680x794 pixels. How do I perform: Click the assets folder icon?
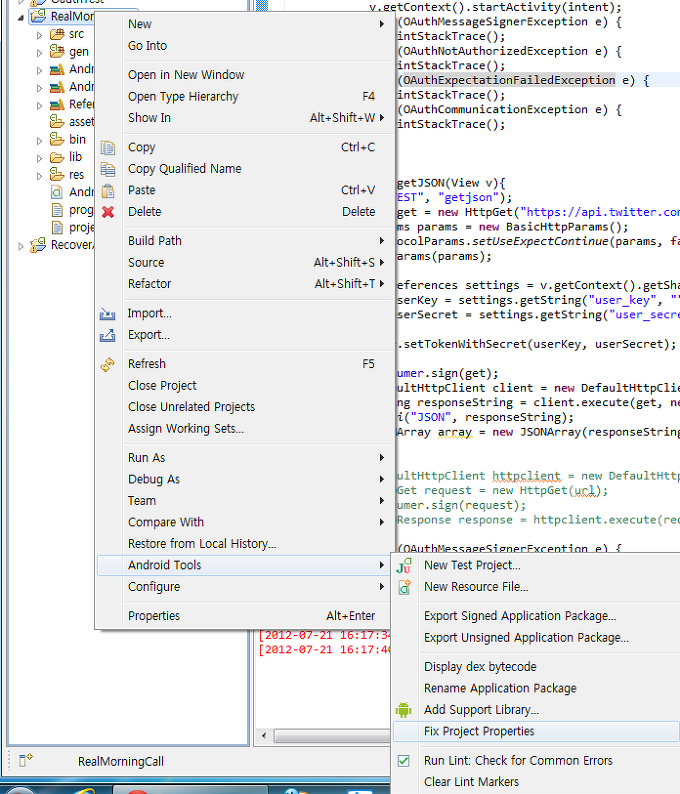coord(57,122)
